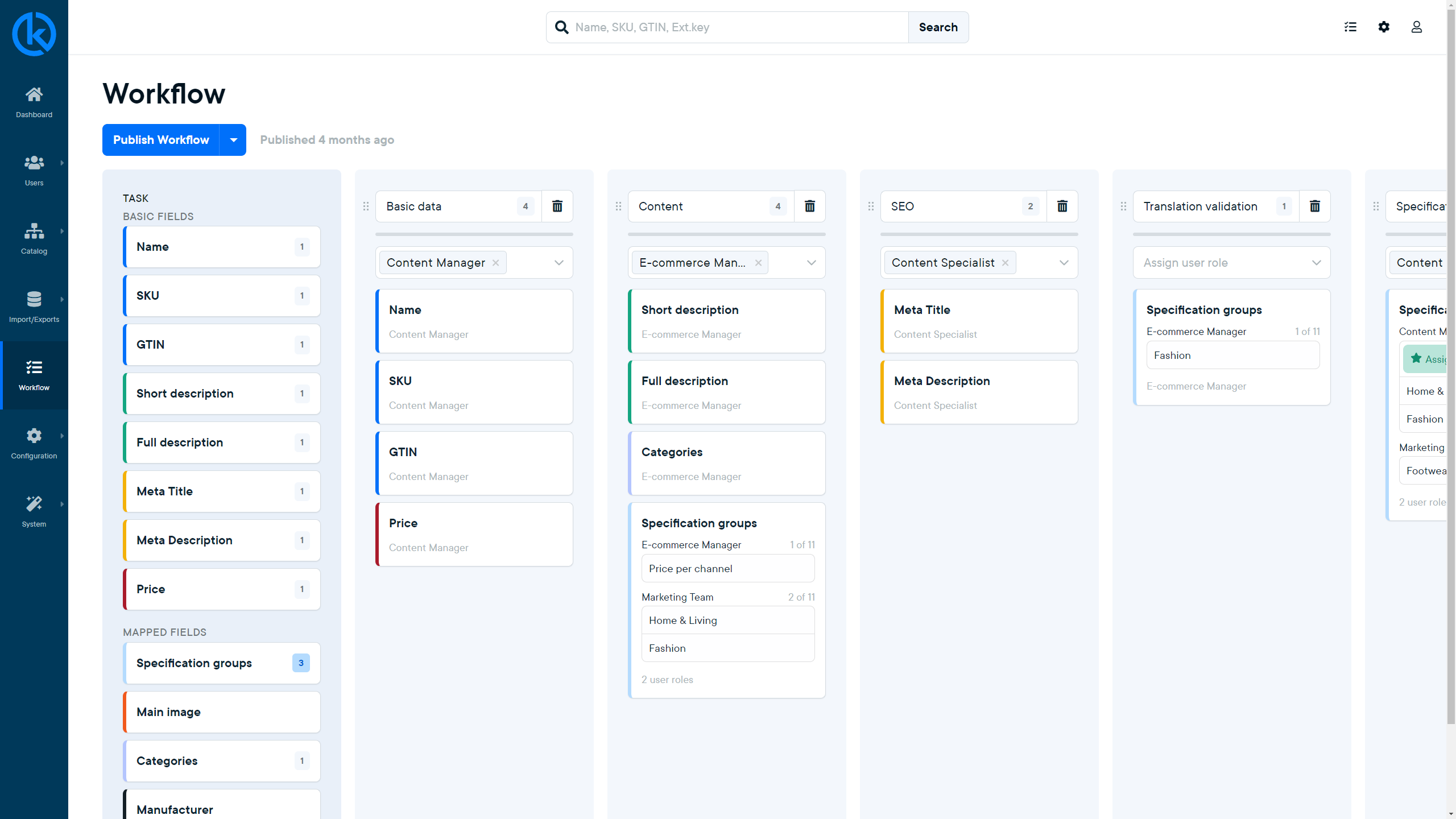Screen dimensions: 1456x819
Task: Remove E-commerce Manager tag from Content
Action: 758,262
